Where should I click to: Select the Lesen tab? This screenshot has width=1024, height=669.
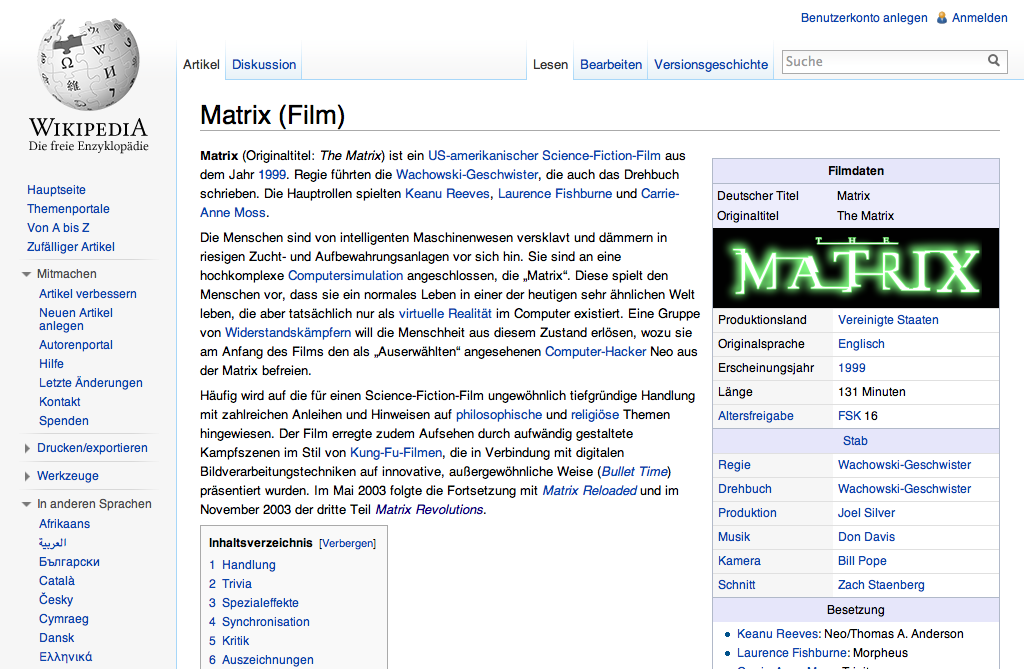click(551, 65)
